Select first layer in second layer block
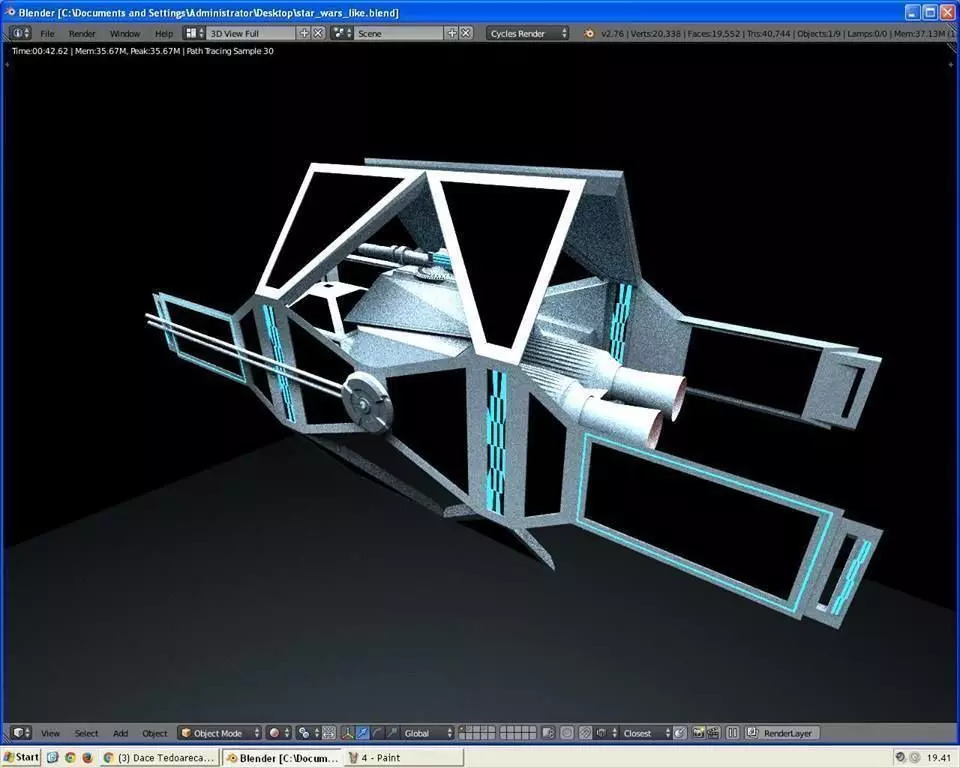The image size is (960, 768). [x=503, y=729]
